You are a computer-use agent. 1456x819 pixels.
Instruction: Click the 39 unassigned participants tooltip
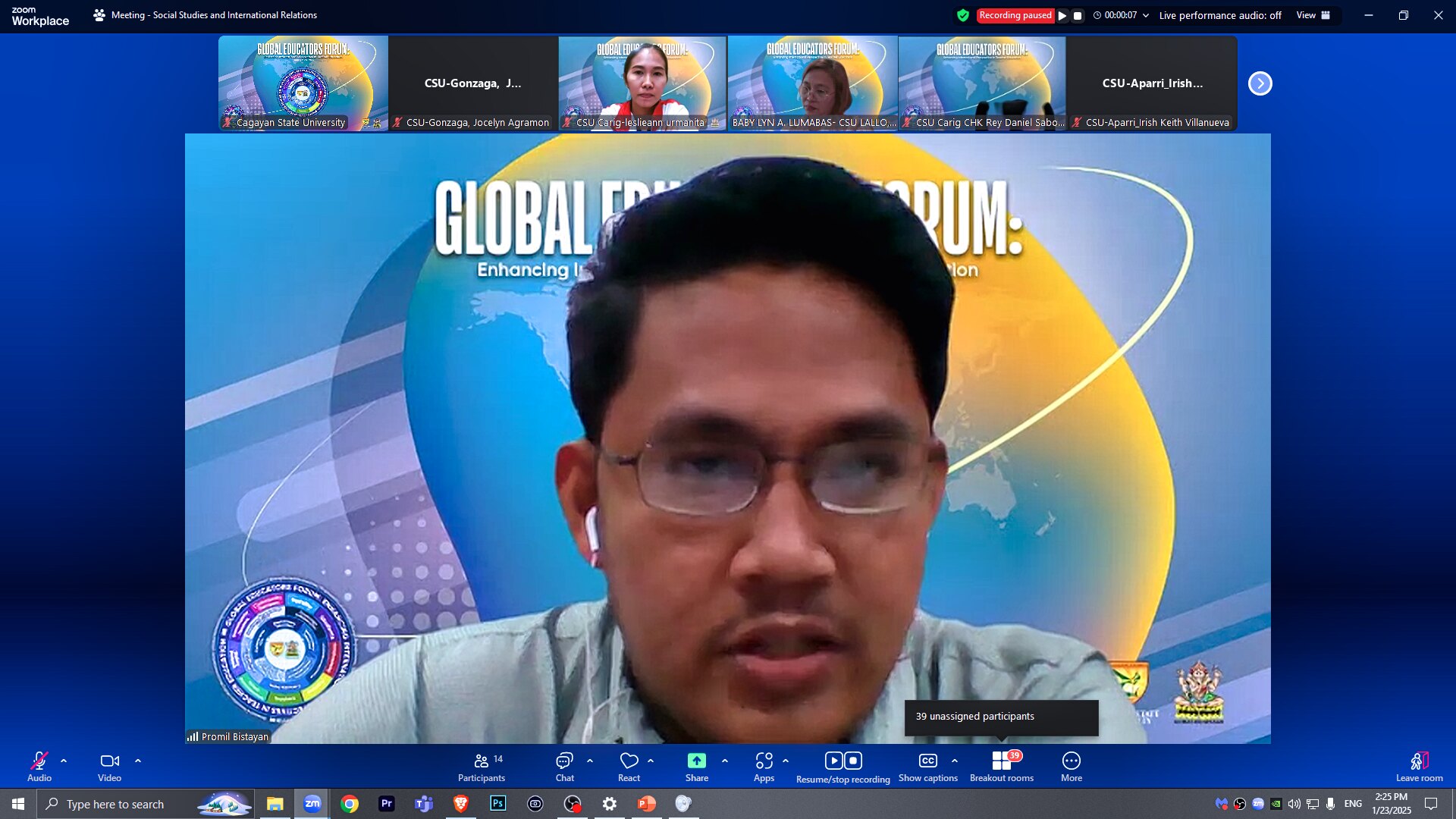point(1001,717)
